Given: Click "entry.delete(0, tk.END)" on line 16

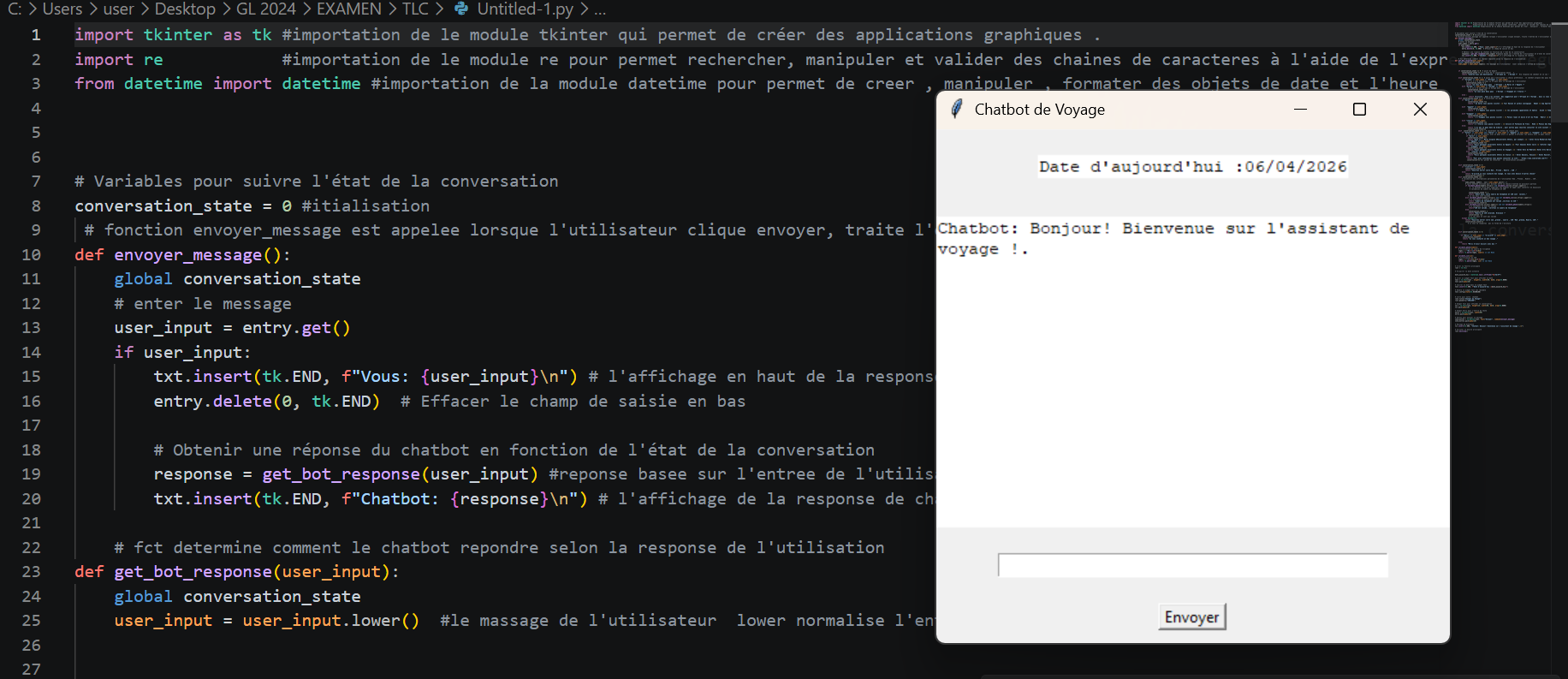Looking at the screenshot, I should click(267, 402).
